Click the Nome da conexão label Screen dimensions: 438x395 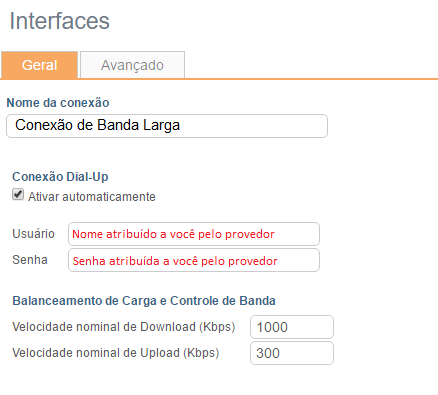click(58, 103)
